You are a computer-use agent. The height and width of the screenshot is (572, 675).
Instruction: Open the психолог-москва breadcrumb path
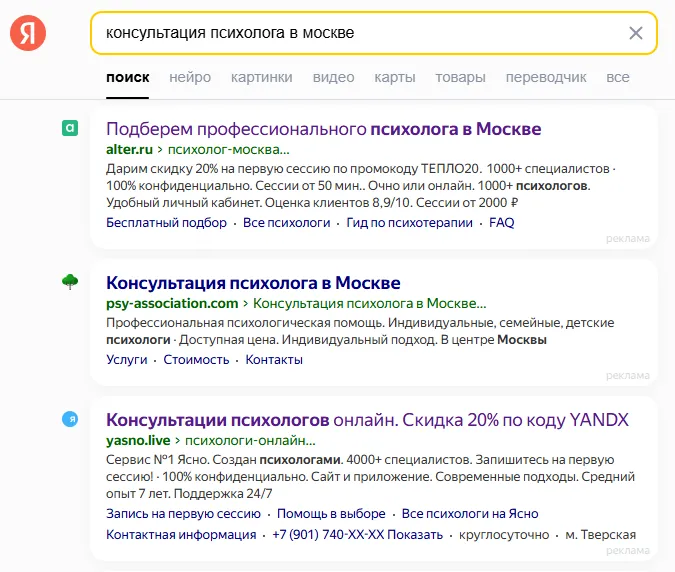[229, 149]
